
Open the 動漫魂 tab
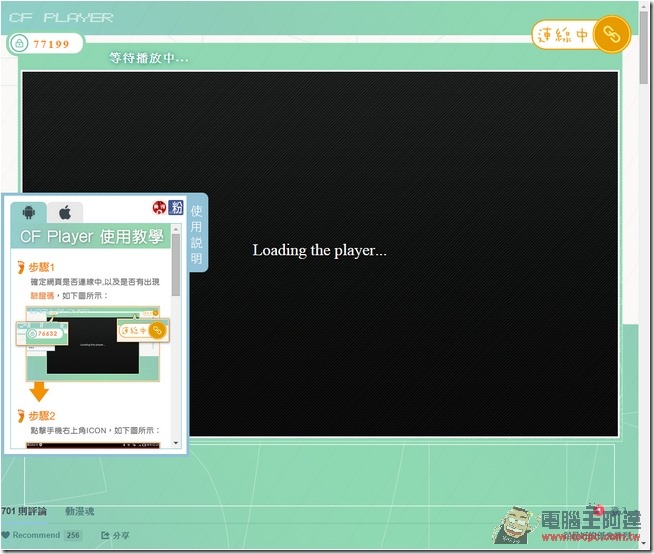point(79,511)
